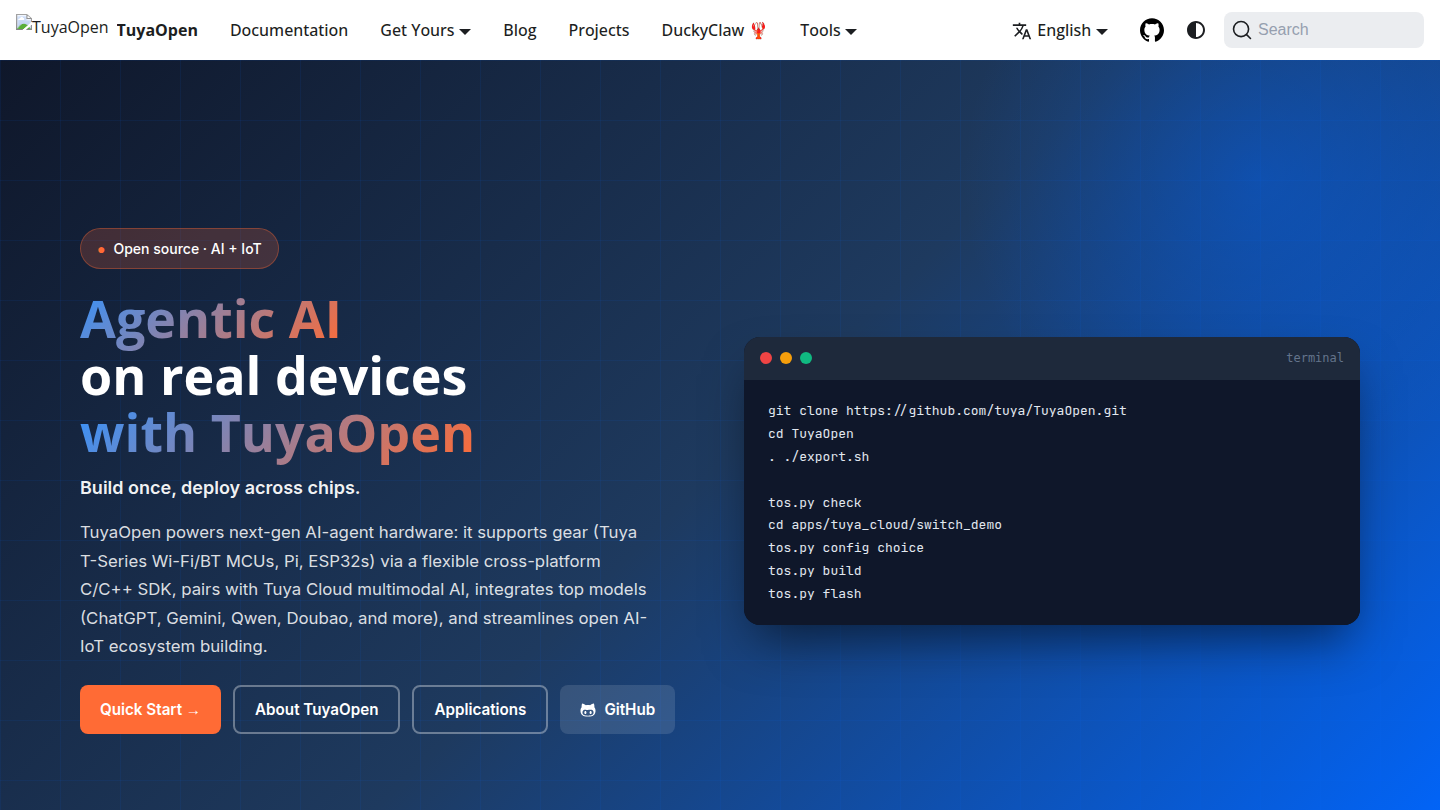Click the TuyaOpen logo image

click(62, 28)
